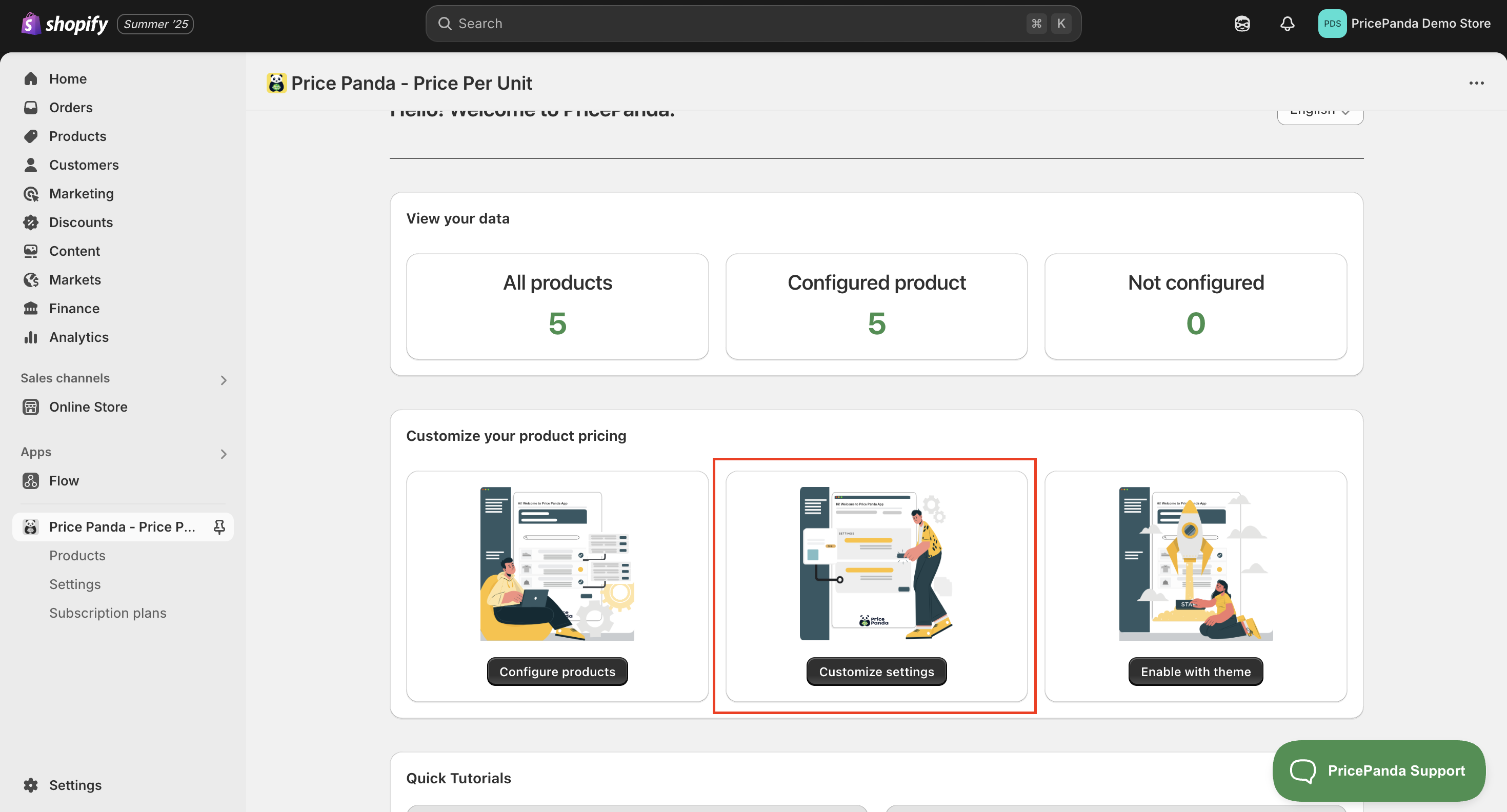Click the chat bubble in PricePanda Support
This screenshot has height=812, width=1507.
(x=1303, y=770)
